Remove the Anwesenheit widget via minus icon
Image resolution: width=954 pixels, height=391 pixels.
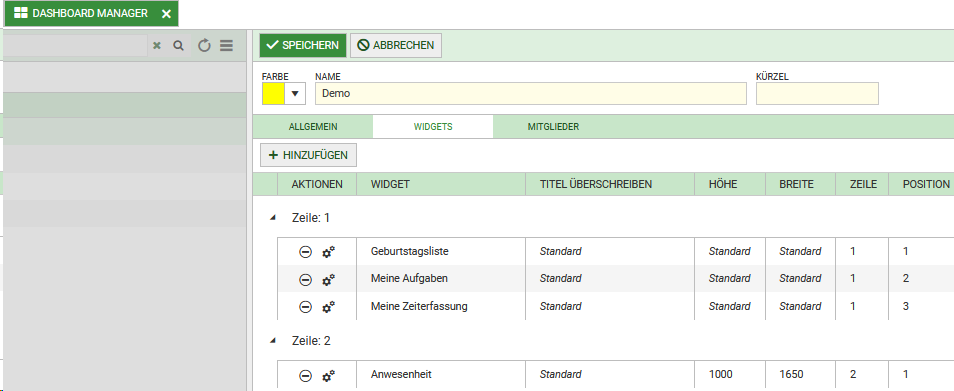coord(305,376)
